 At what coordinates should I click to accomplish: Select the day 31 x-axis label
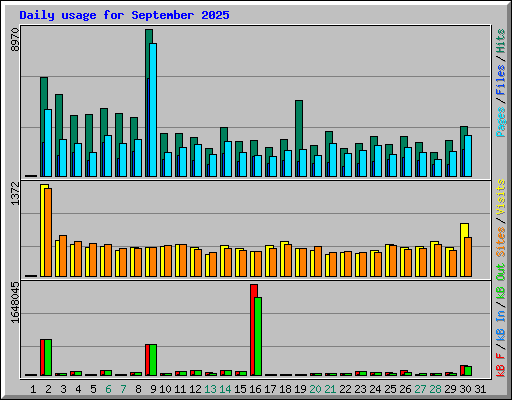click(480, 389)
